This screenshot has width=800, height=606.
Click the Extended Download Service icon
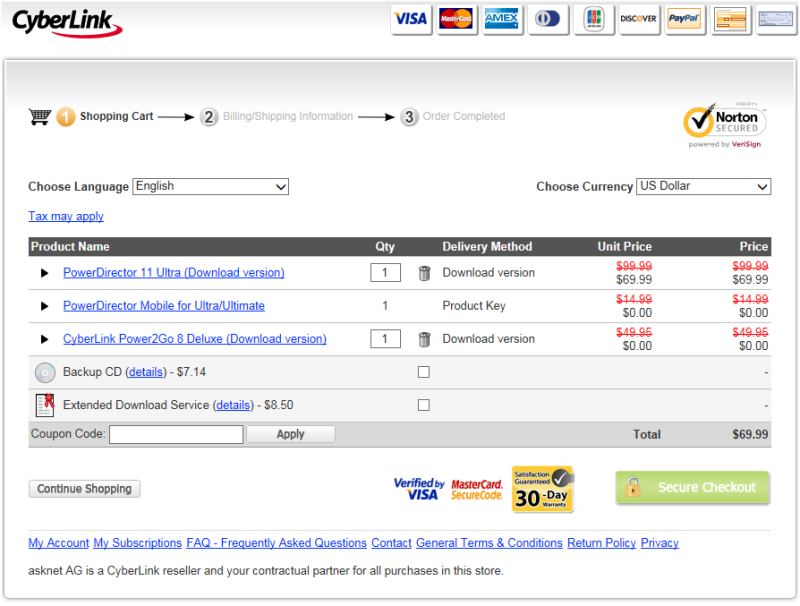(45, 406)
